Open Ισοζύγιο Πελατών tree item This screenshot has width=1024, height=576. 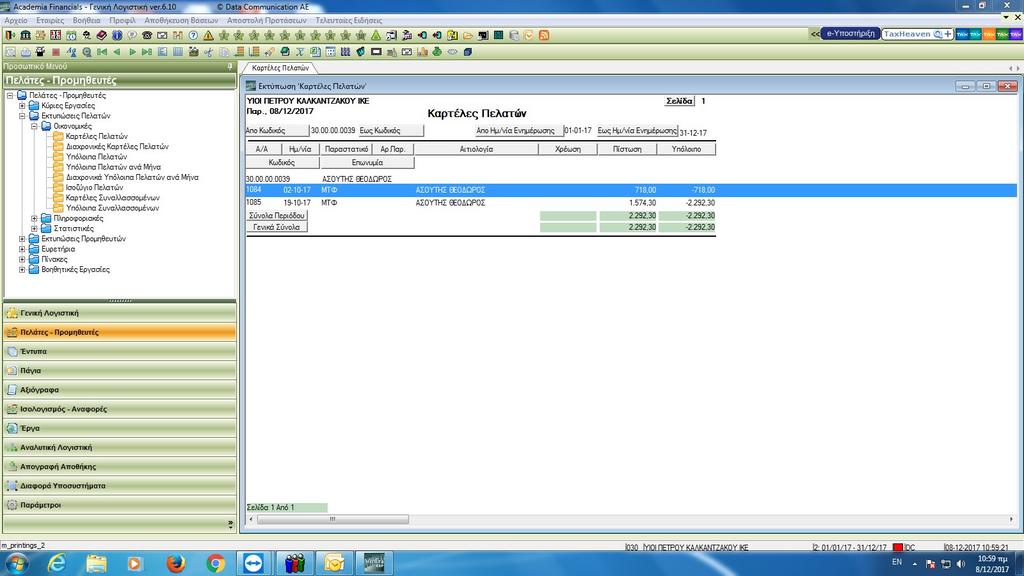point(93,187)
